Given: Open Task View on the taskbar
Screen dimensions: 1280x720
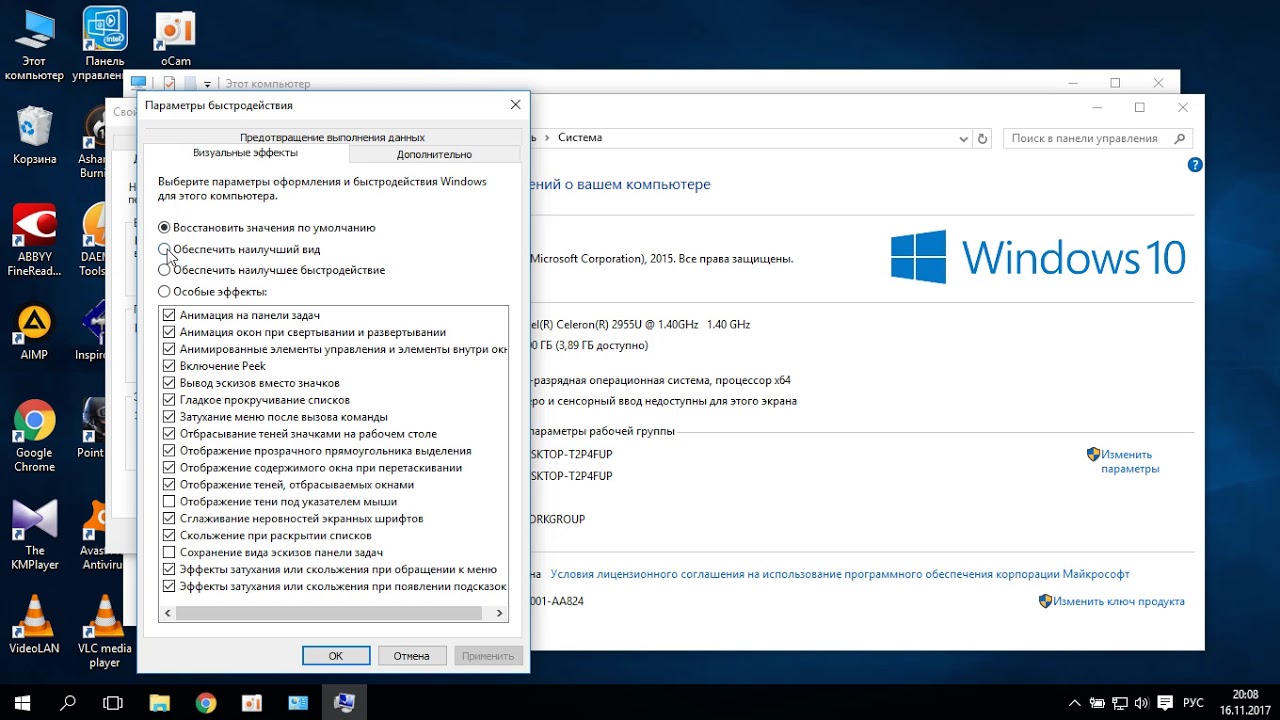Looking at the screenshot, I should [x=113, y=703].
